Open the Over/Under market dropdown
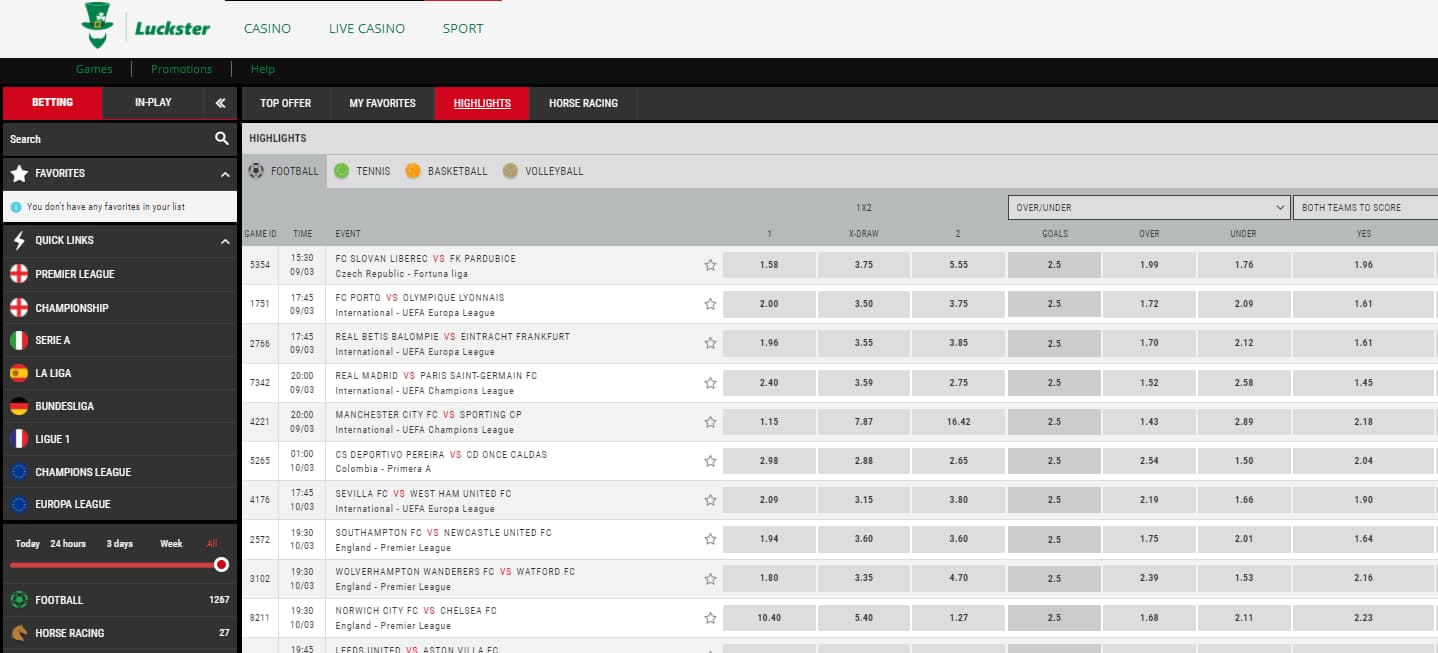The height and width of the screenshot is (653, 1438). tap(1148, 207)
